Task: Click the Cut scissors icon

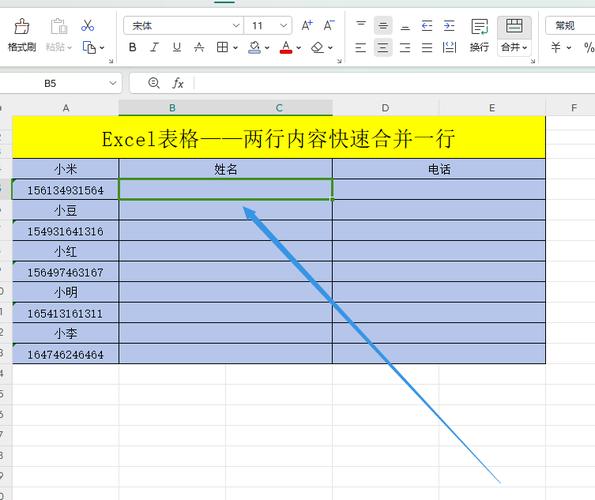Action: click(88, 26)
